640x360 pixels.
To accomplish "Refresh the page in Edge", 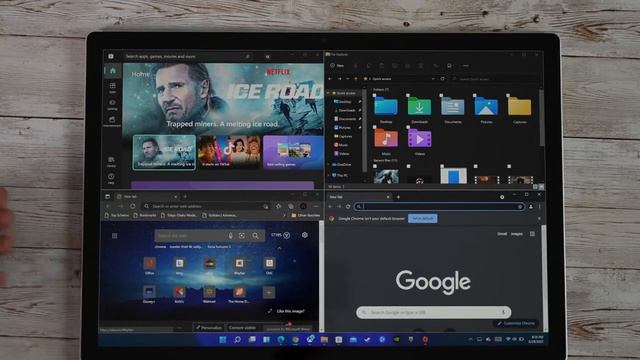I will coord(133,207).
